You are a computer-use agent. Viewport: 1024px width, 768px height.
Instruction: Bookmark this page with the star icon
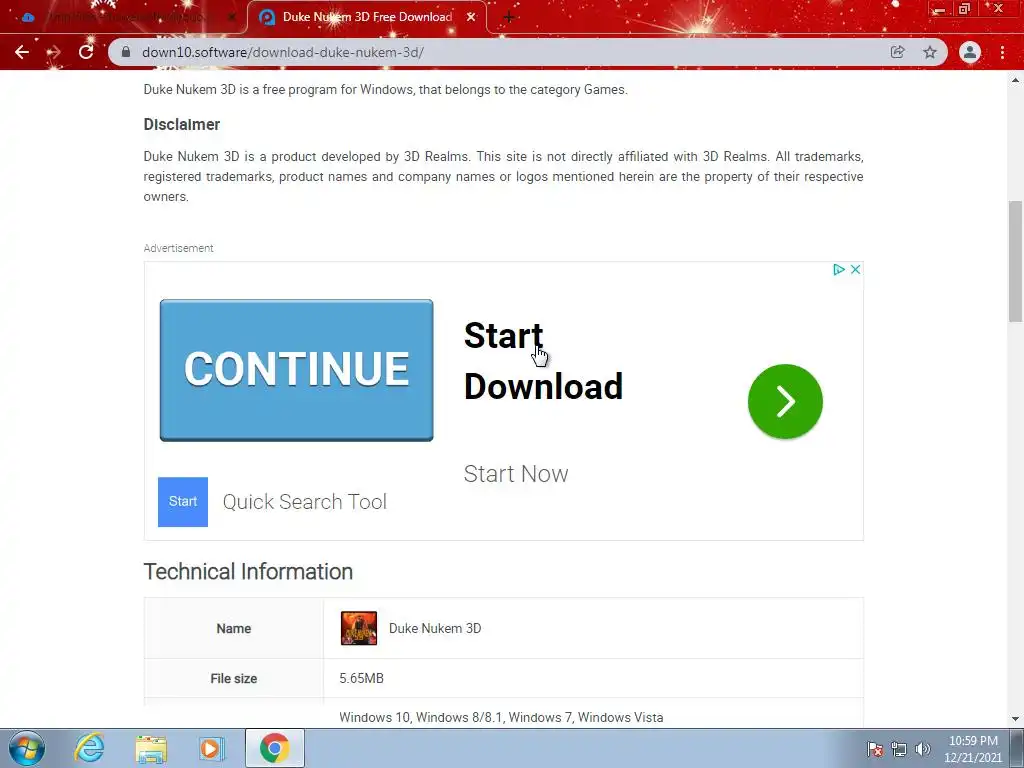(x=930, y=52)
